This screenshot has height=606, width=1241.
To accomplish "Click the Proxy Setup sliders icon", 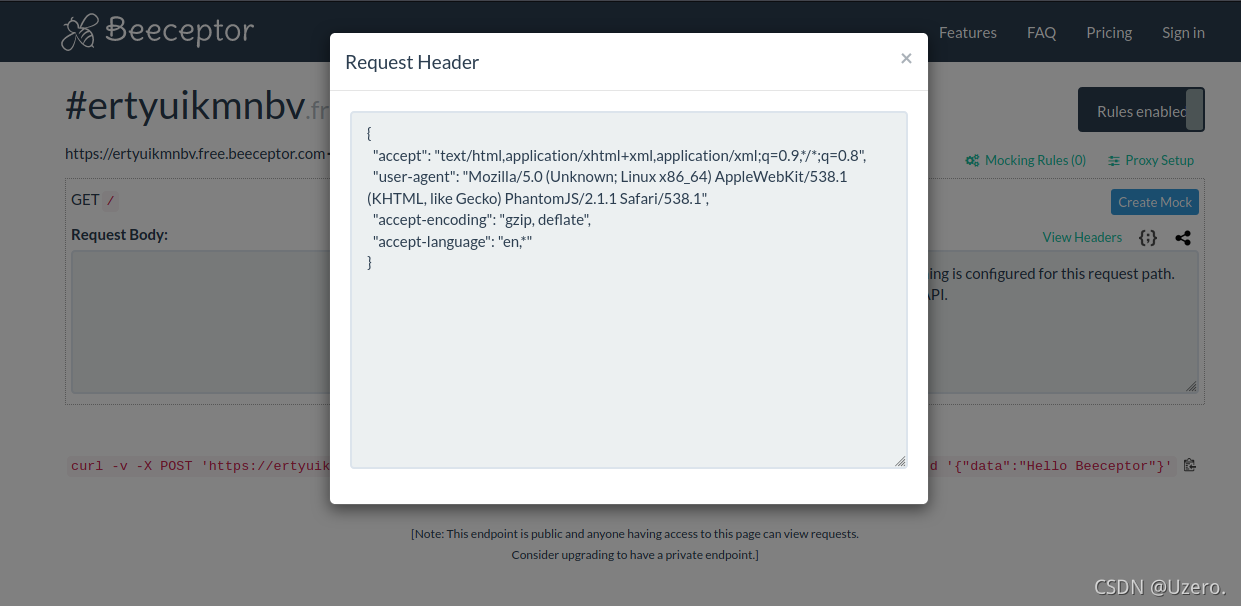I will (1116, 160).
